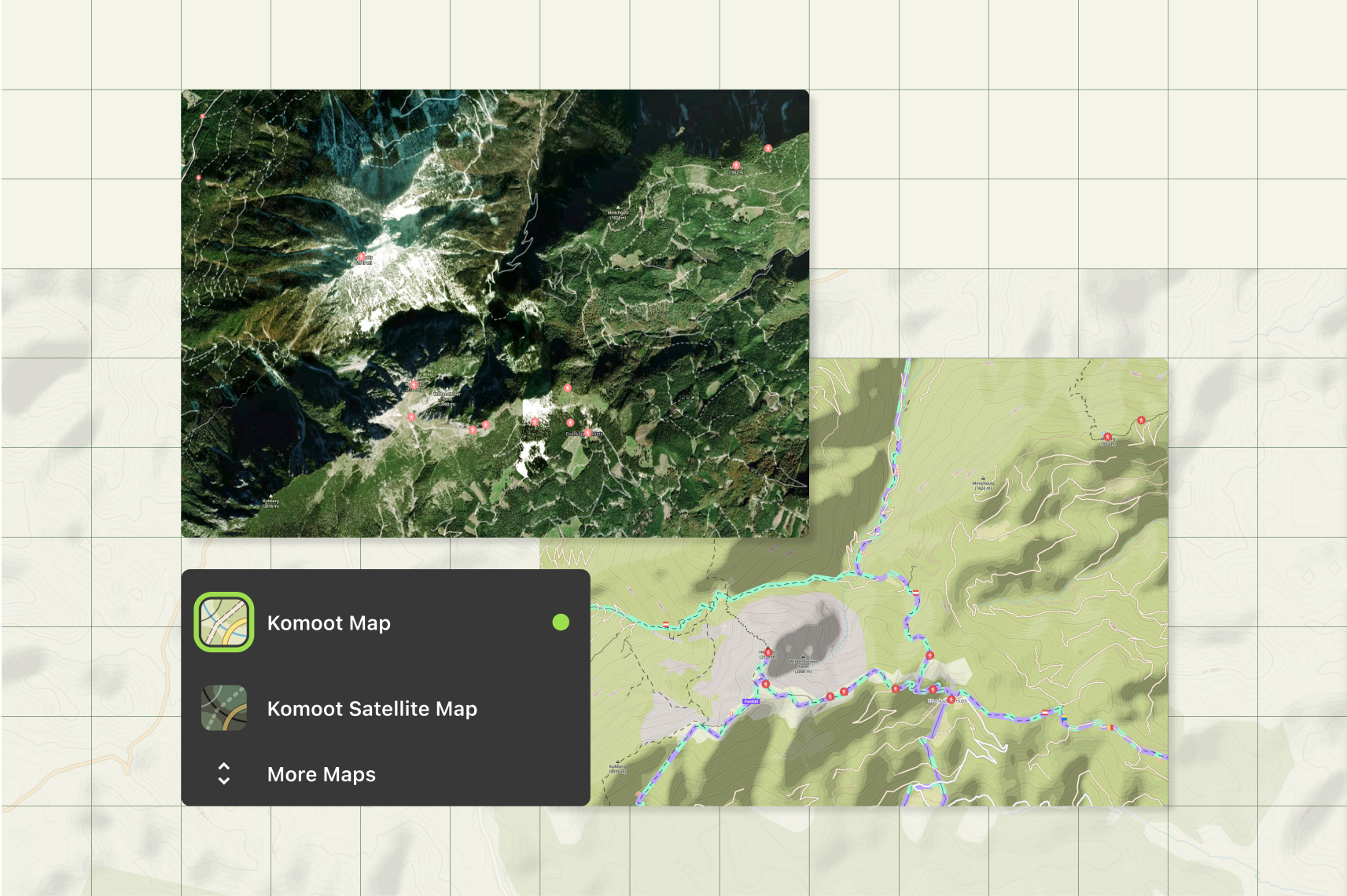Click highlight marker on snowy summit, satellite map
The image size is (1347, 896).
[x=362, y=256]
